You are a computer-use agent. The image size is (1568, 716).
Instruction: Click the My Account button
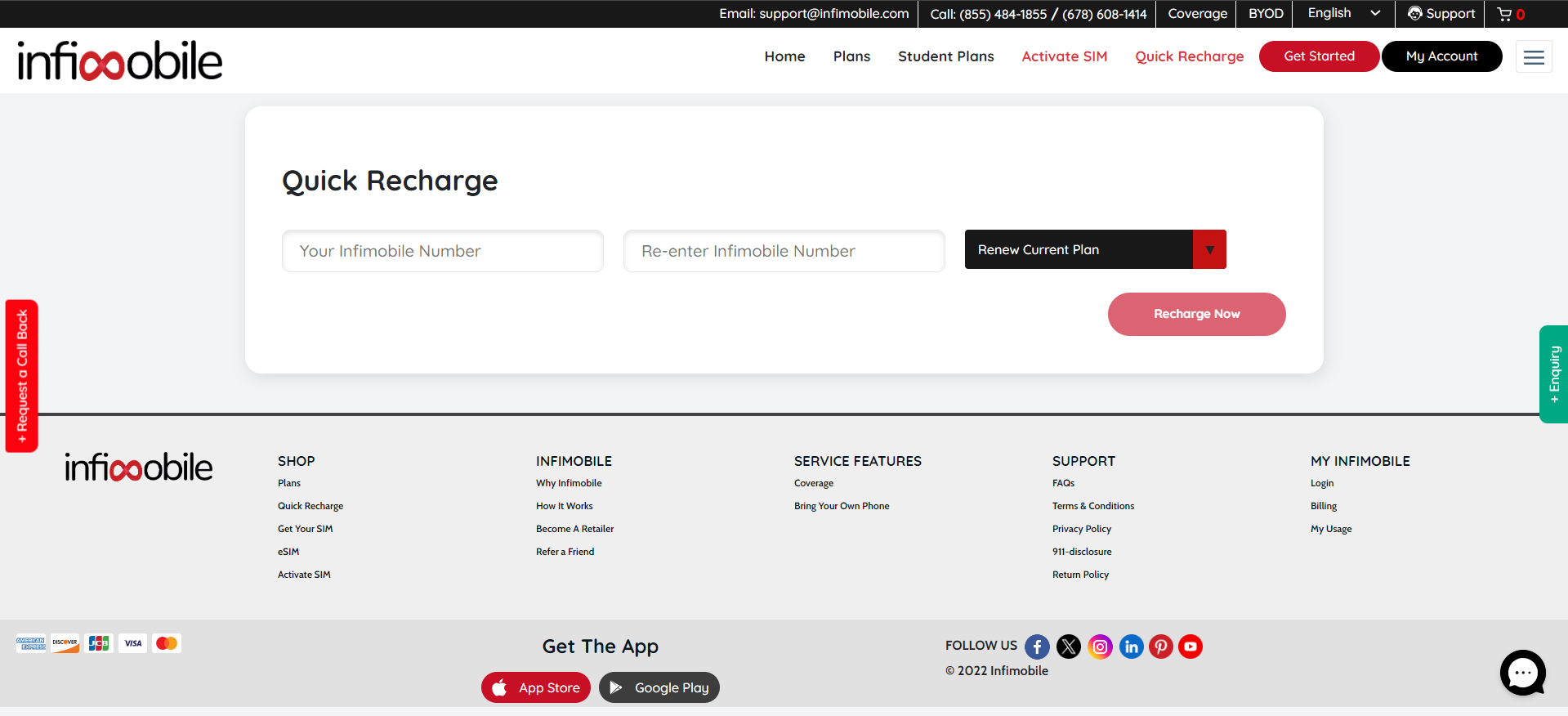click(1442, 56)
